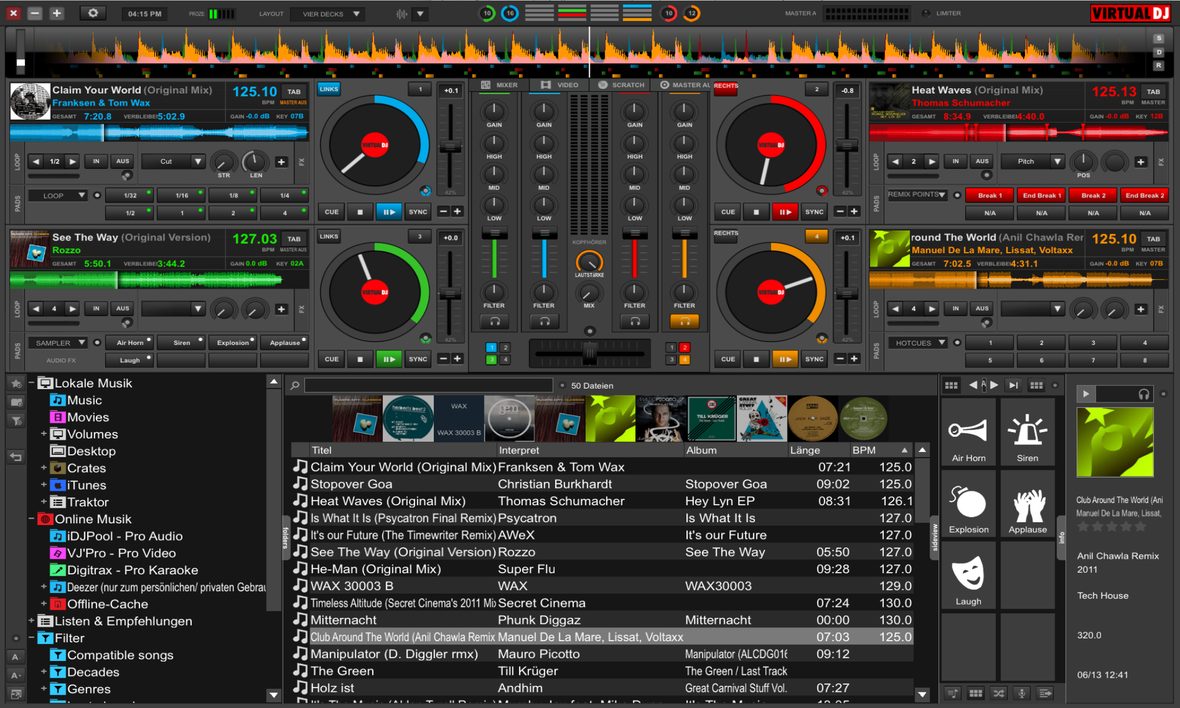Trigger the Explosion sample pad icon

tap(968, 503)
